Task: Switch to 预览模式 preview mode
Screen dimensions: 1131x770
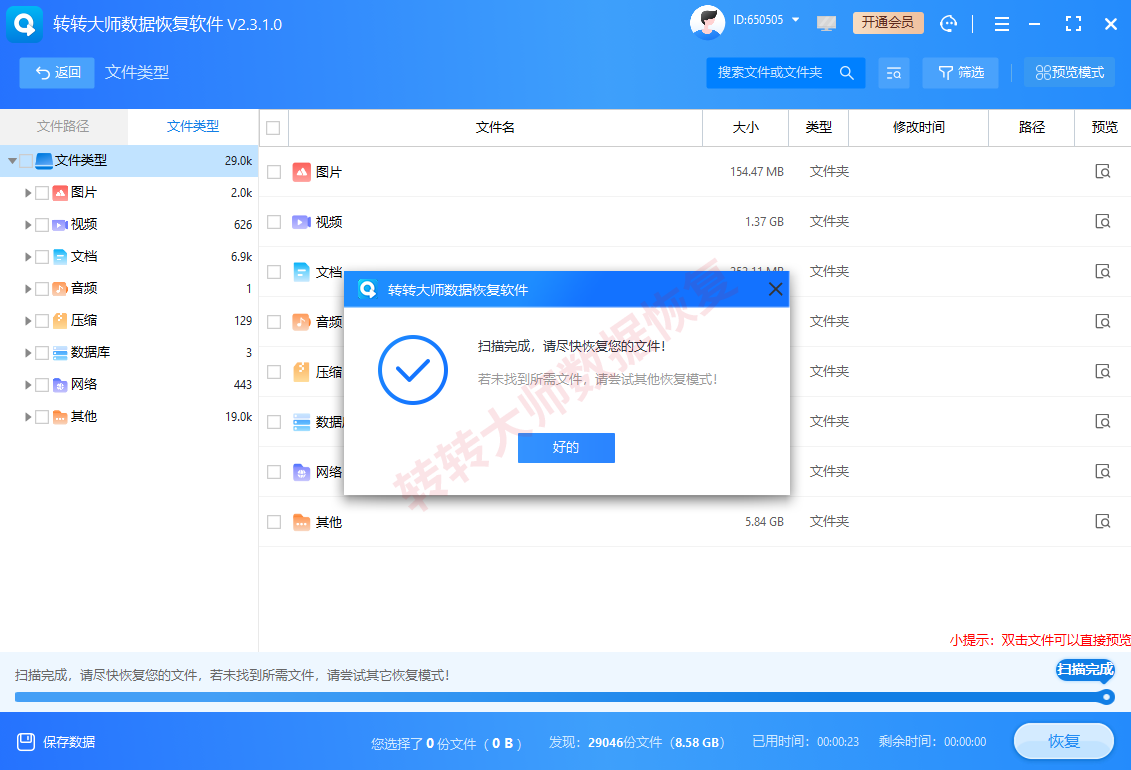Action: [1069, 73]
